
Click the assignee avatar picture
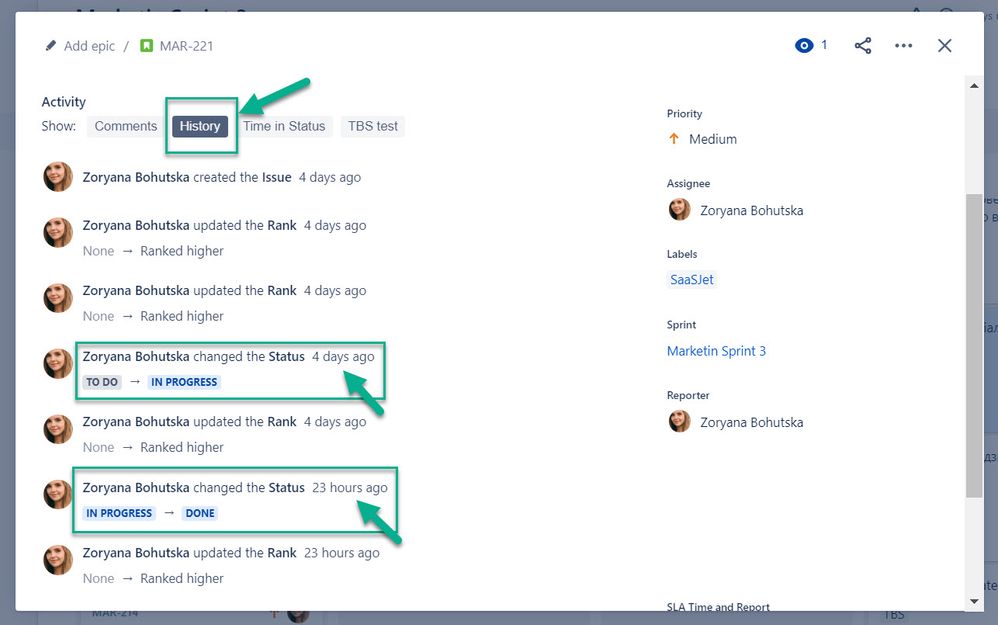coord(680,209)
